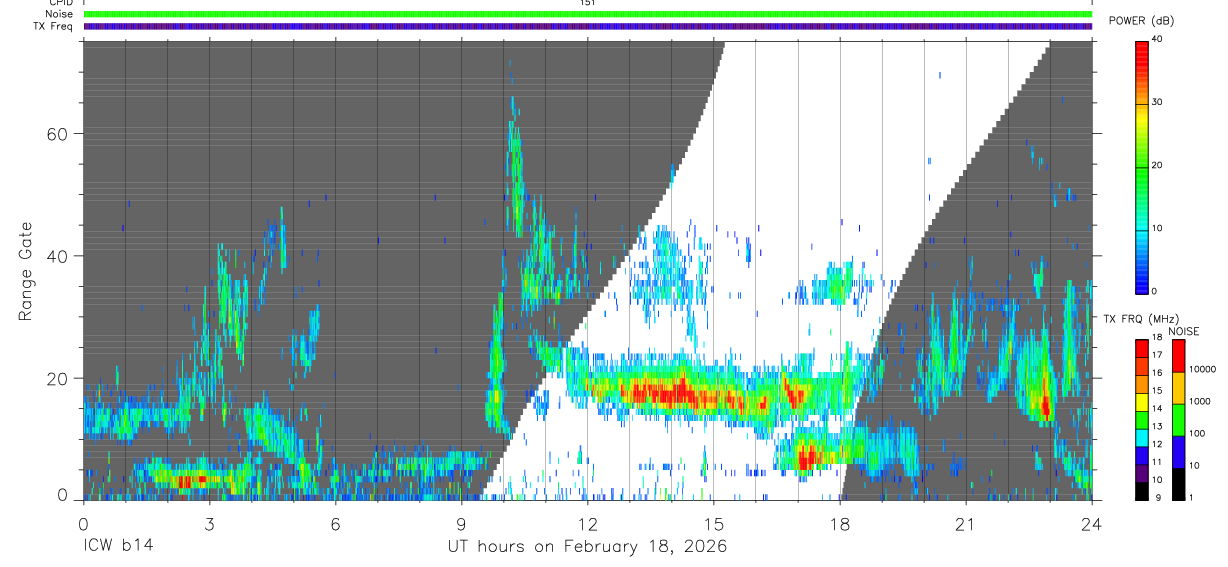Click the 6 tick on the UT hours axis
This screenshot has width=1228, height=567.
point(335,524)
